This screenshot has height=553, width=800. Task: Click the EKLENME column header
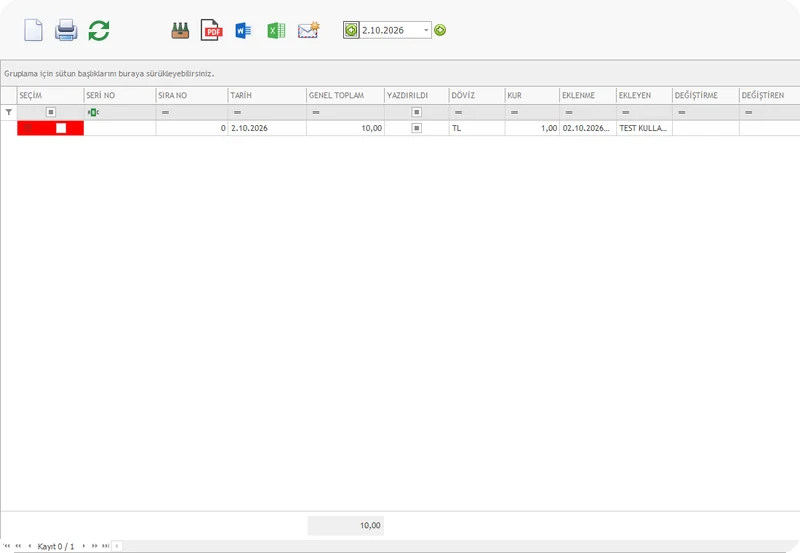coord(588,95)
